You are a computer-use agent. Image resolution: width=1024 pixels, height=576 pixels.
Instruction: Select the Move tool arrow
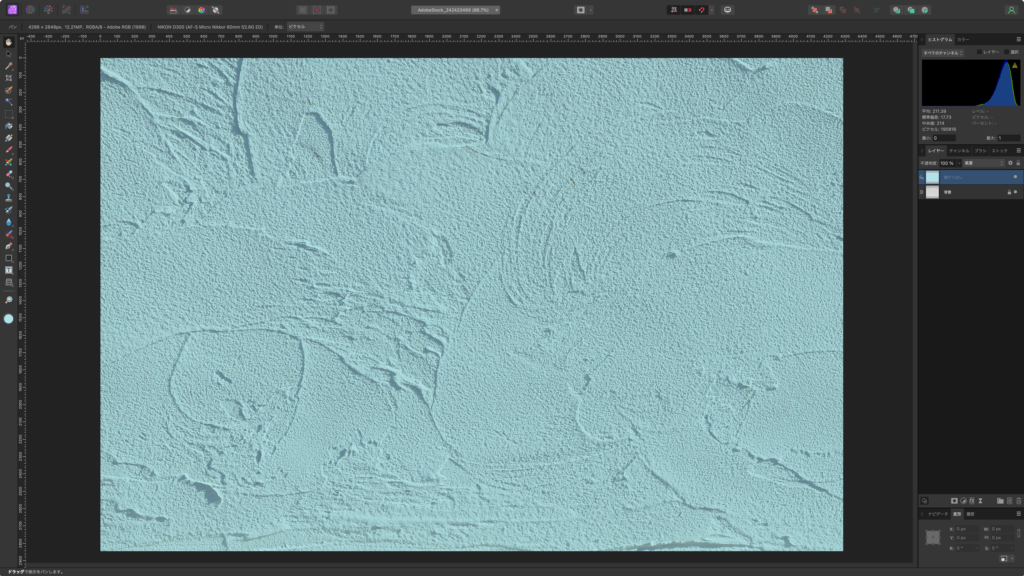tap(9, 54)
